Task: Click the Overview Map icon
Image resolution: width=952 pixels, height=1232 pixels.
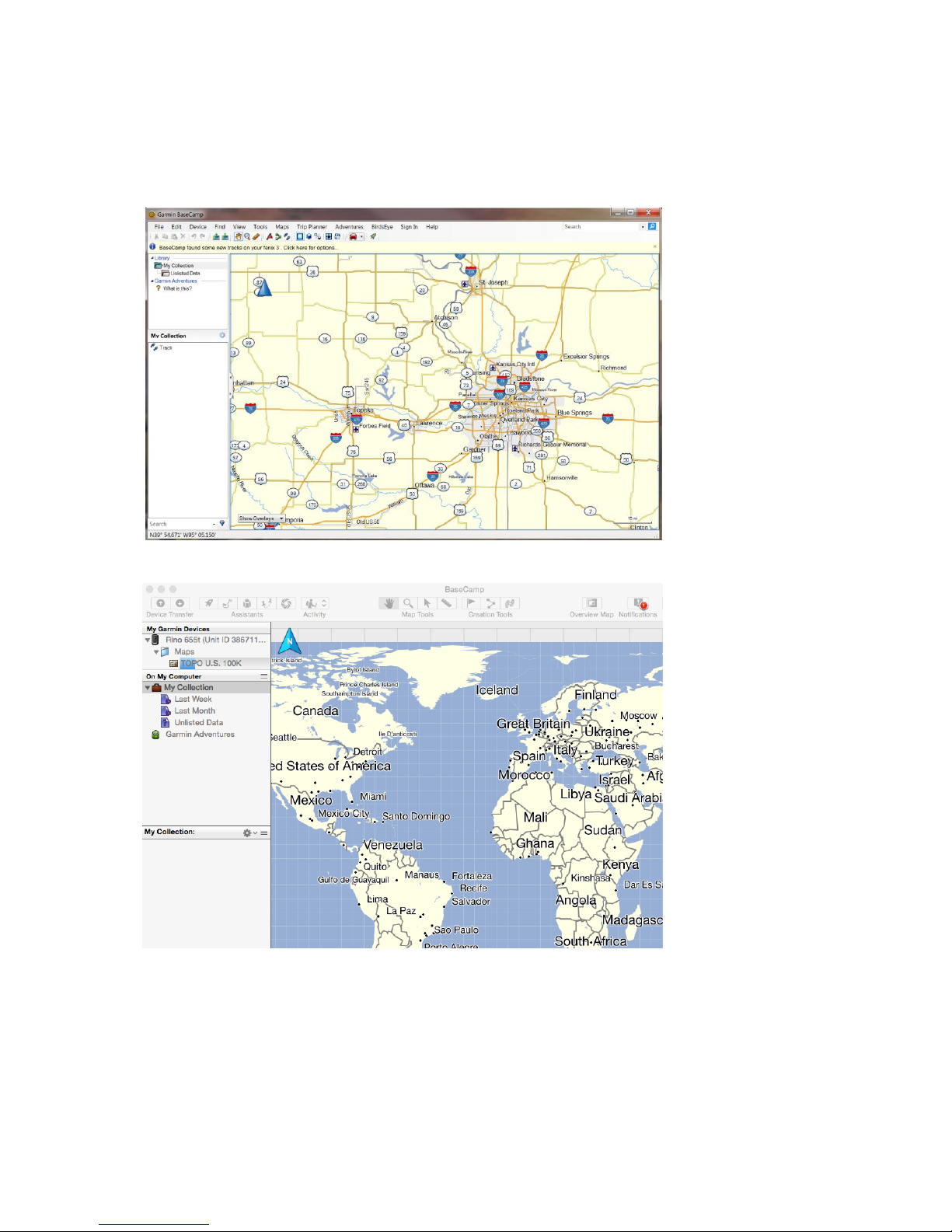Action: click(591, 603)
